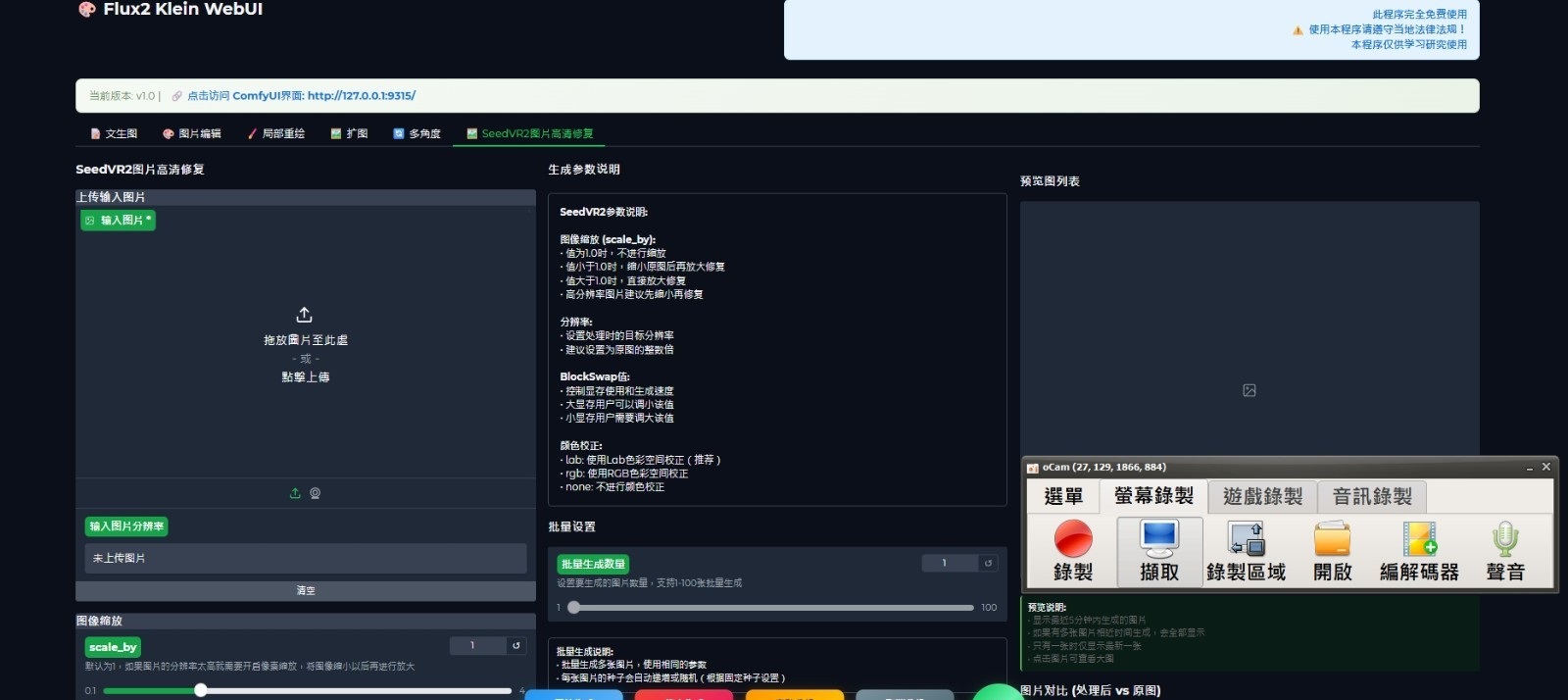Go to the 多角度 tab

[417, 133]
